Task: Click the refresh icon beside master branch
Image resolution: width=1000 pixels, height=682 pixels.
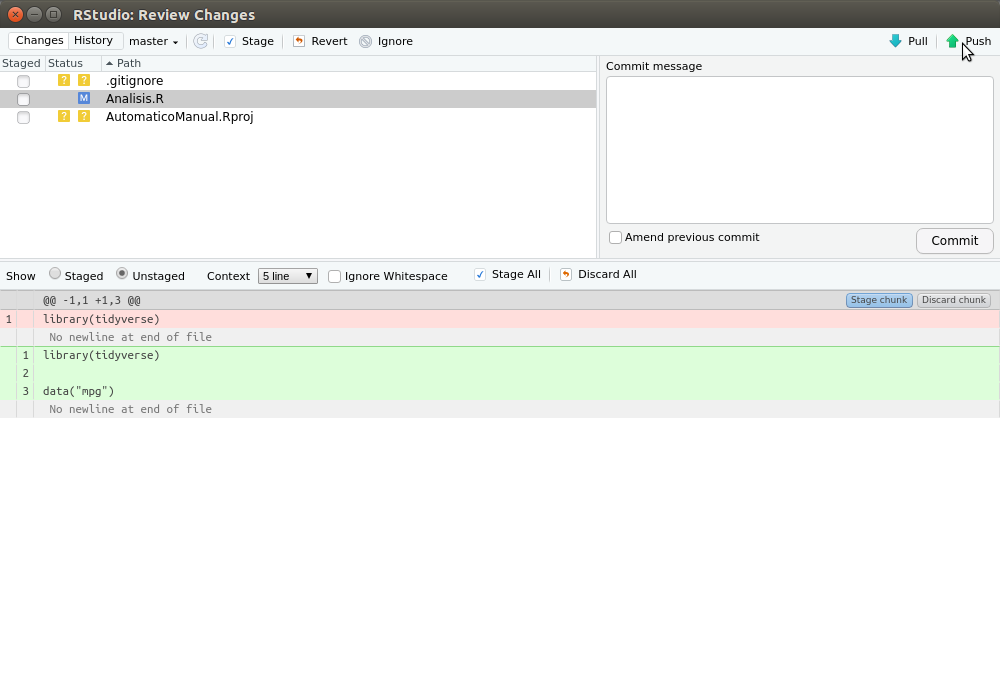Action: (x=200, y=41)
